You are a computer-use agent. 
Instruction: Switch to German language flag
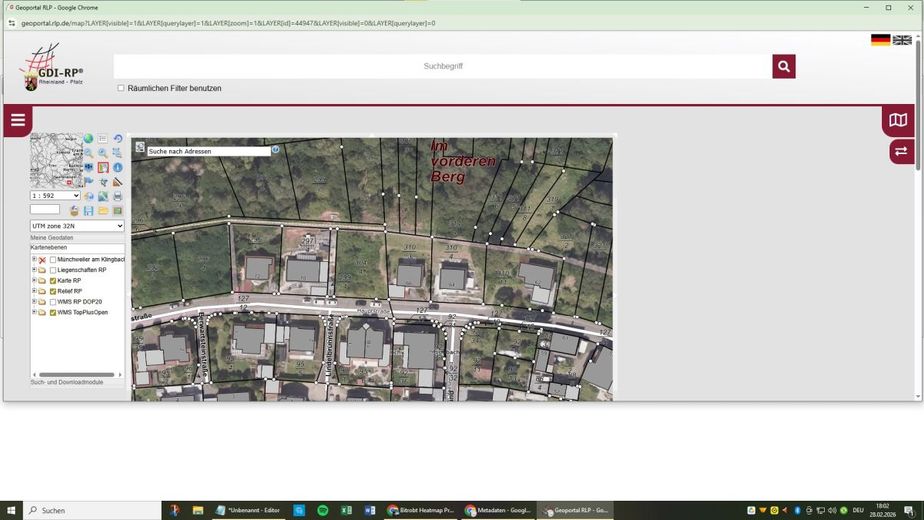(880, 40)
